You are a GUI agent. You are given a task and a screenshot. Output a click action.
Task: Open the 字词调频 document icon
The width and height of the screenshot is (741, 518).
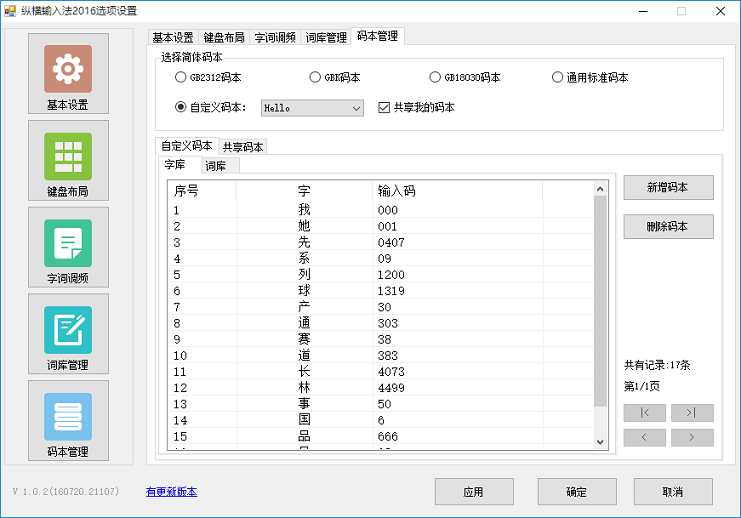coord(68,243)
